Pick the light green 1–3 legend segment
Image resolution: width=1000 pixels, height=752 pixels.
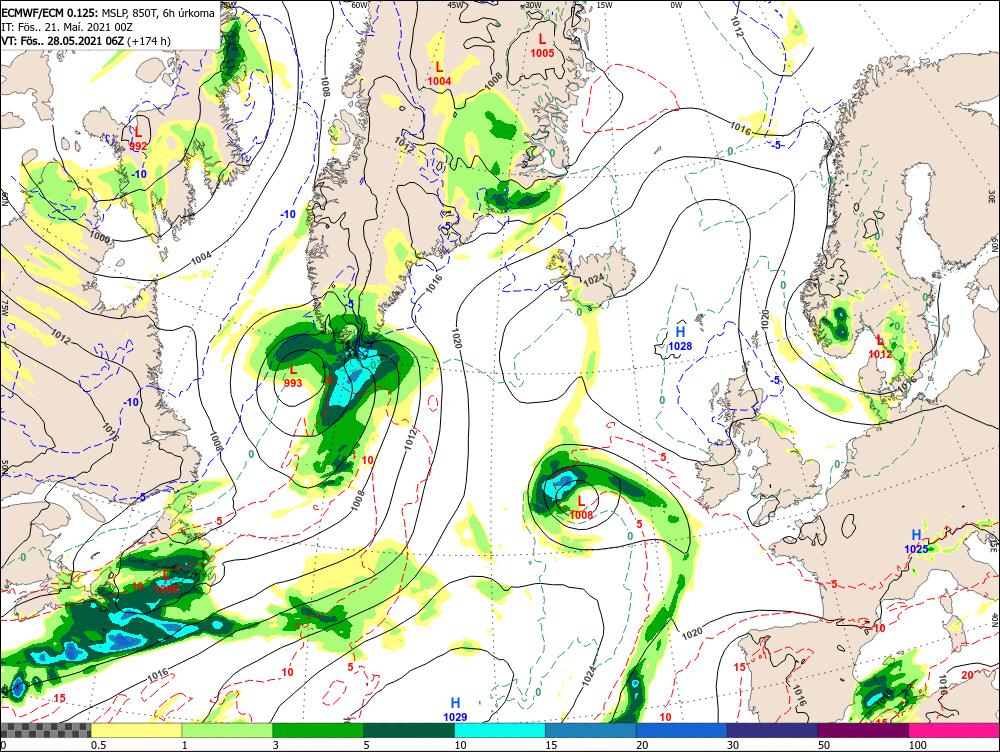tap(227, 730)
